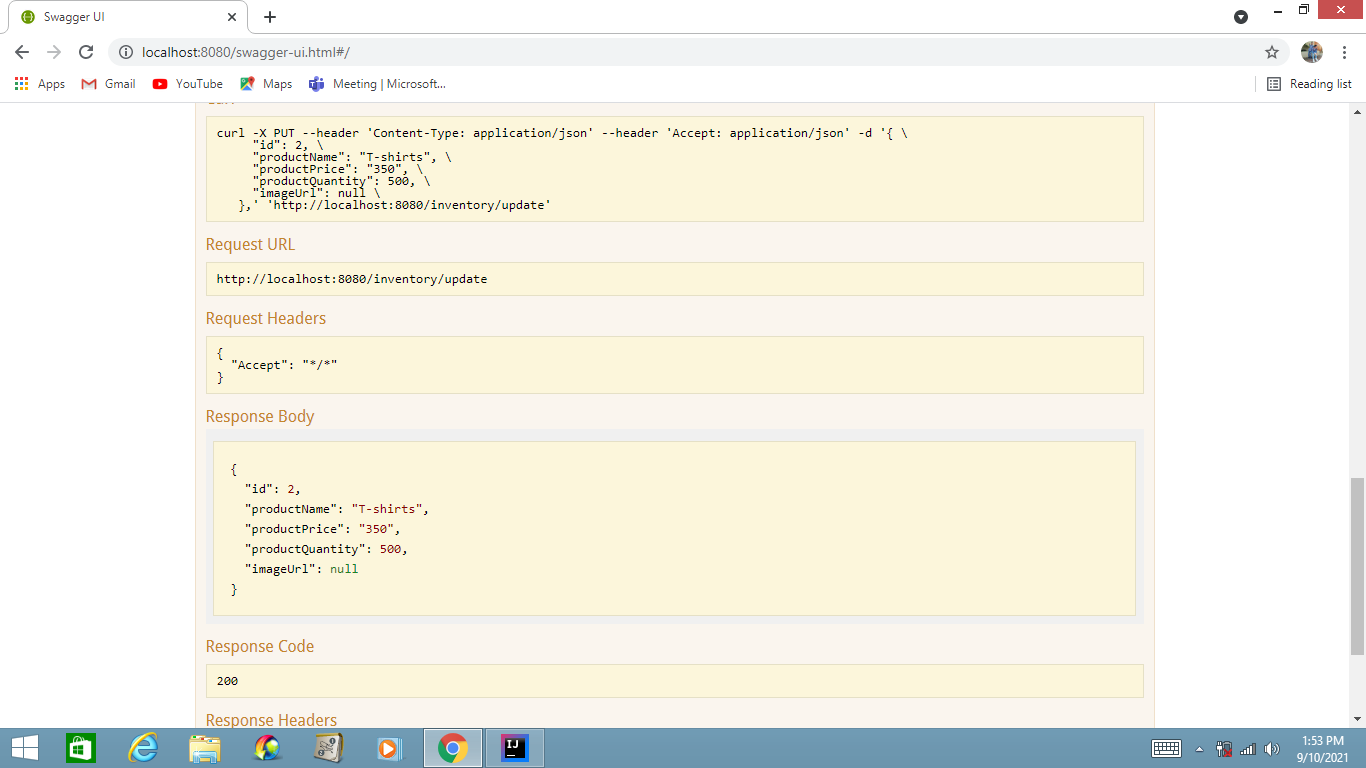Click "productName" in the Response Body
Screen dimensions: 1366x768
click(291, 509)
